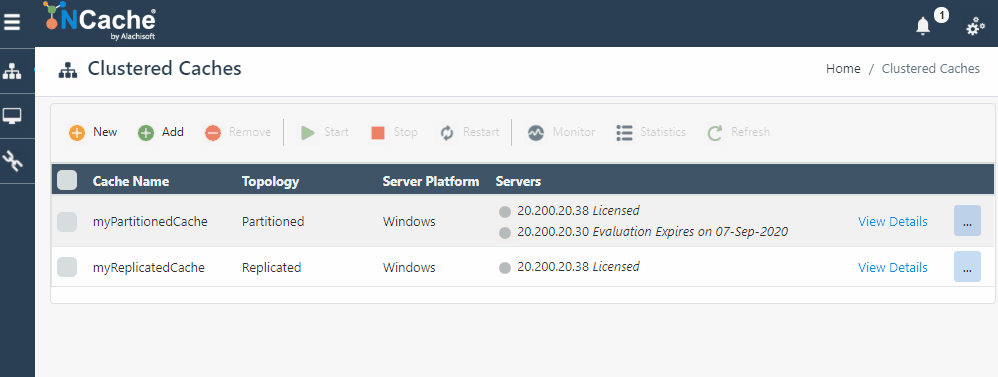
Task: Click the Clustered Caches breadcrumb
Action: coord(931,69)
